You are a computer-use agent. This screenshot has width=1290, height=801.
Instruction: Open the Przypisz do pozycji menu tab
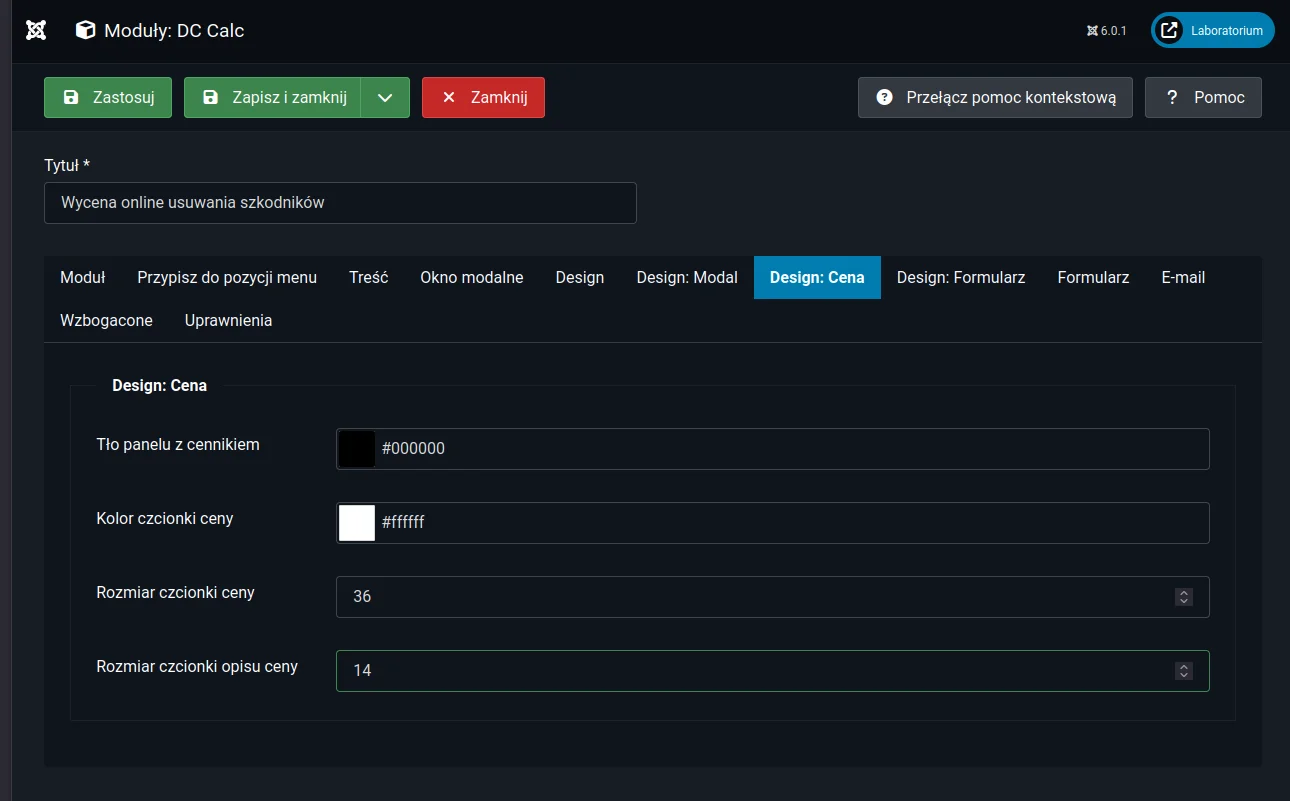click(227, 278)
